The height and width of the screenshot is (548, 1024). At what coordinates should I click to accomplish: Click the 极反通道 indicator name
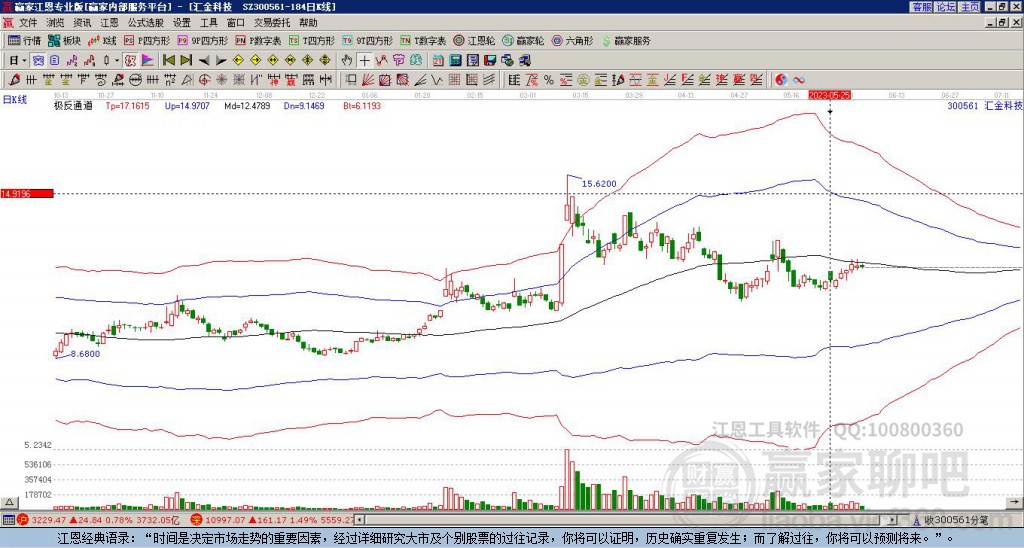73,105
